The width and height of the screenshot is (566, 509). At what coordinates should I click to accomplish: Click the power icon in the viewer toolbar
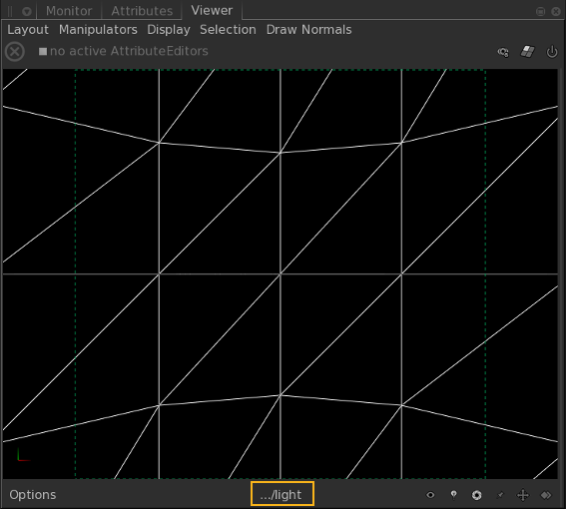(x=552, y=52)
